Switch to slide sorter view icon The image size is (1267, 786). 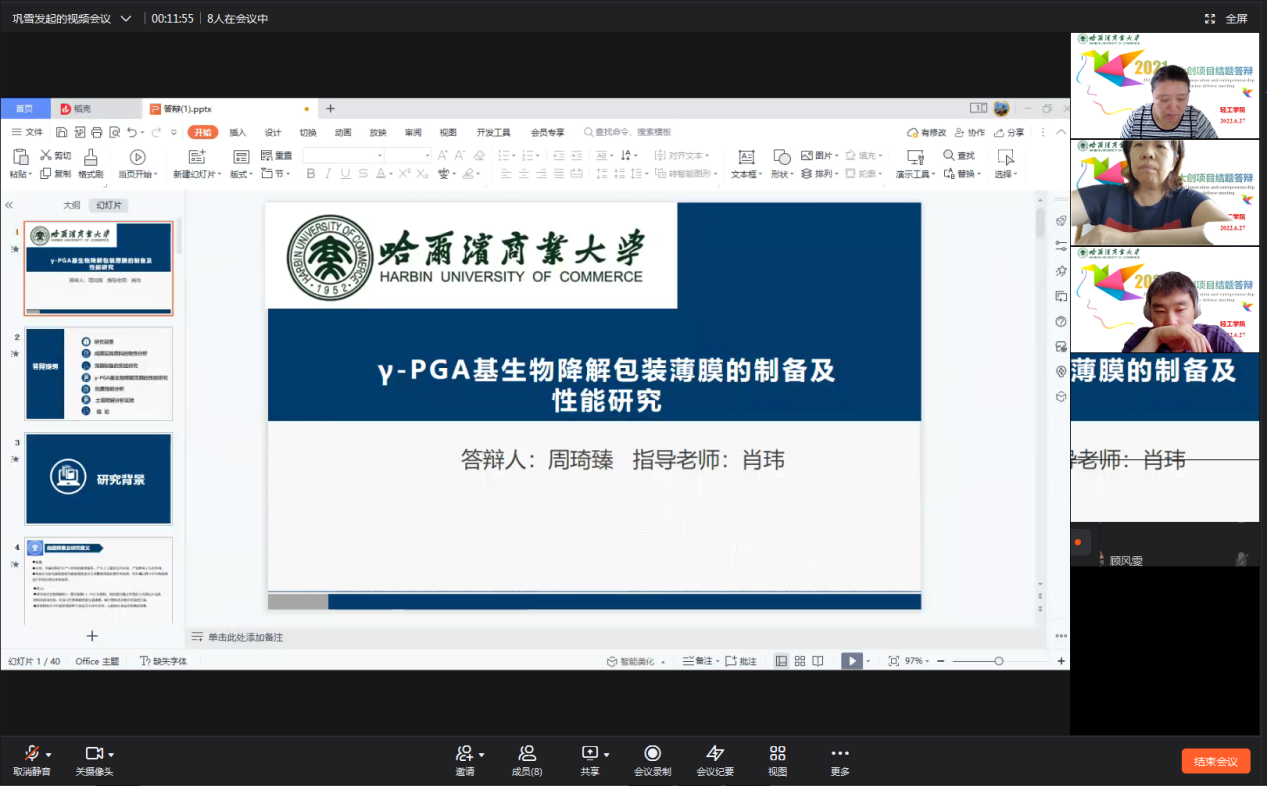coord(800,661)
